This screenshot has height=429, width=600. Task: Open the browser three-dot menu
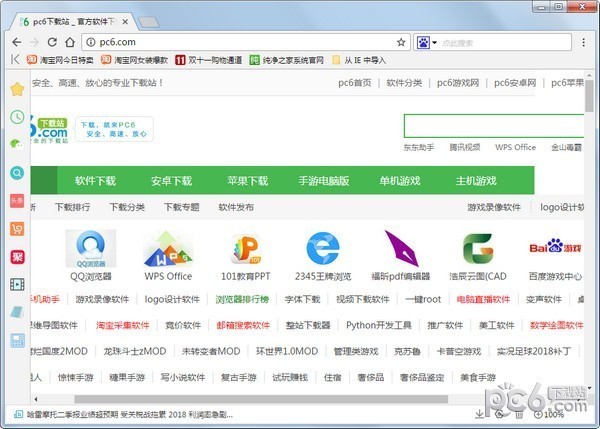(583, 42)
